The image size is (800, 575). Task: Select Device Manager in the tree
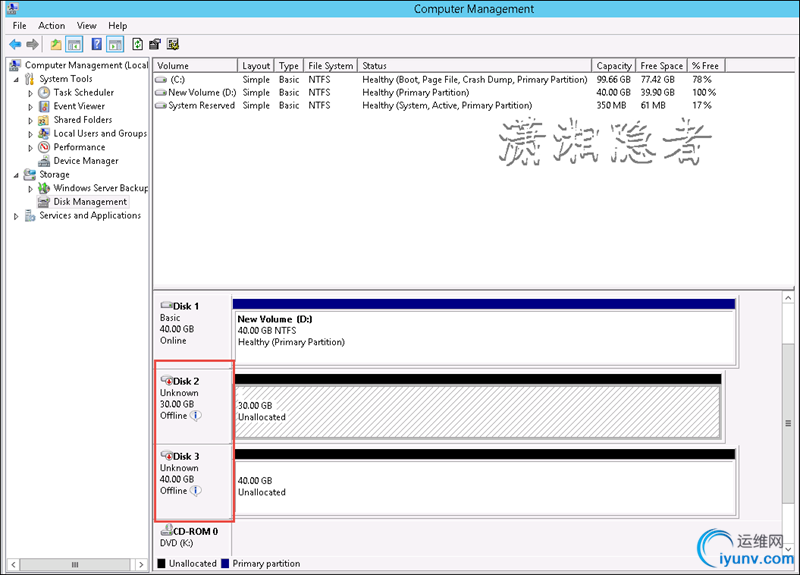(x=85, y=161)
